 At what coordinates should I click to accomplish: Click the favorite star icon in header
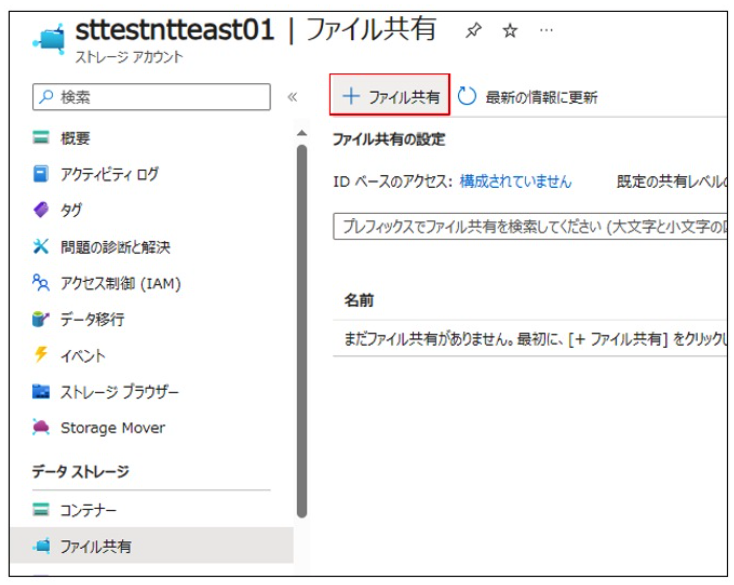click(x=509, y=31)
